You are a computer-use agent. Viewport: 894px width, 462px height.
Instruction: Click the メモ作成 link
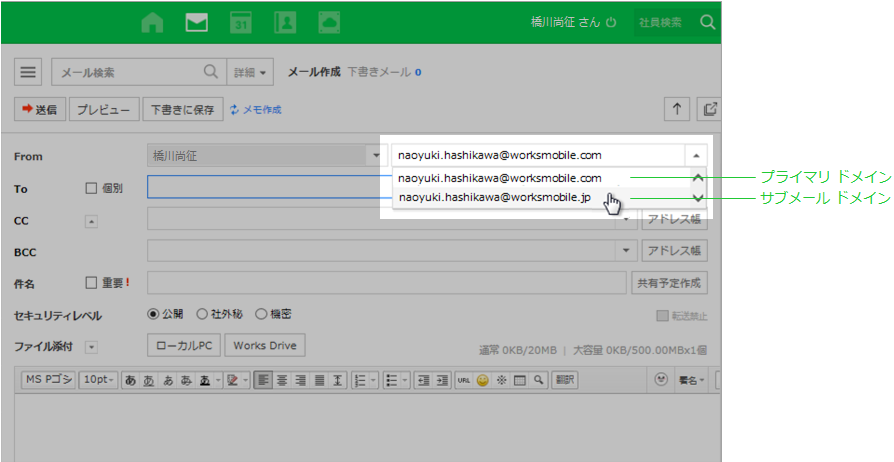[255, 109]
